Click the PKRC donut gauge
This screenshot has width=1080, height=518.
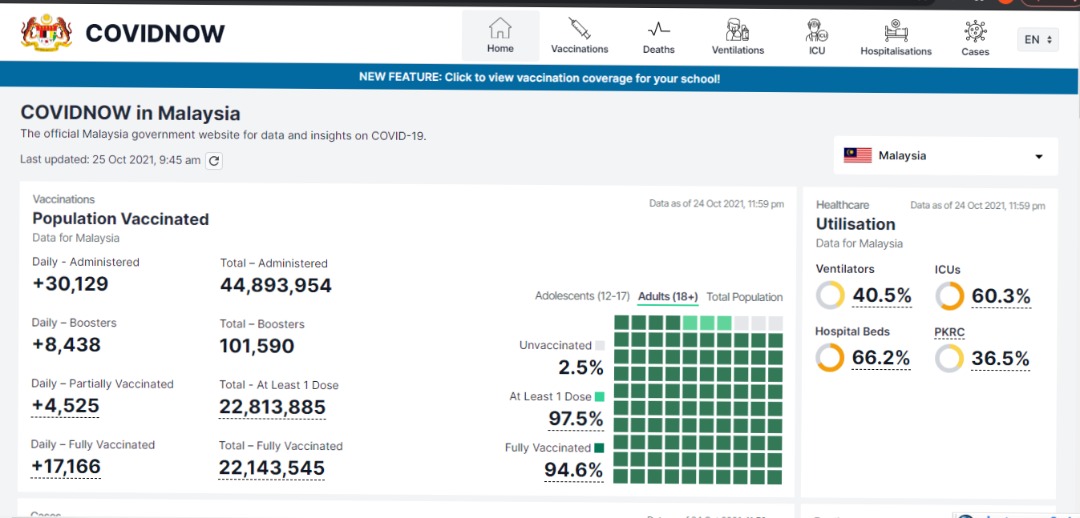[950, 359]
